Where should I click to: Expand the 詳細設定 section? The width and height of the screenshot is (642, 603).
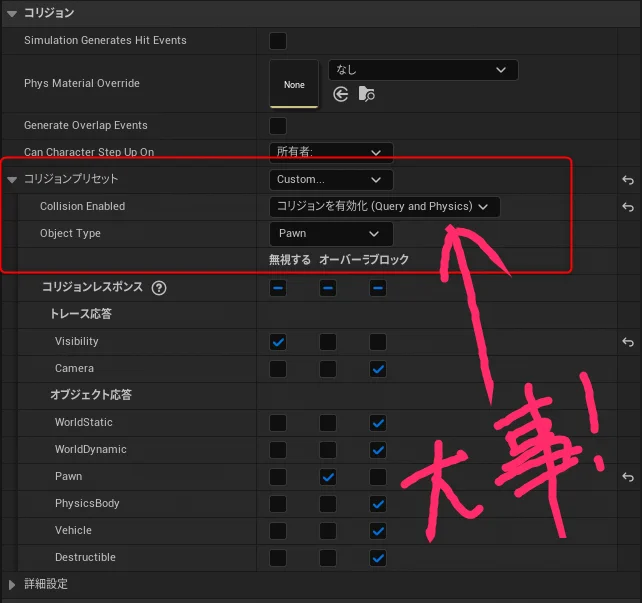point(12,585)
